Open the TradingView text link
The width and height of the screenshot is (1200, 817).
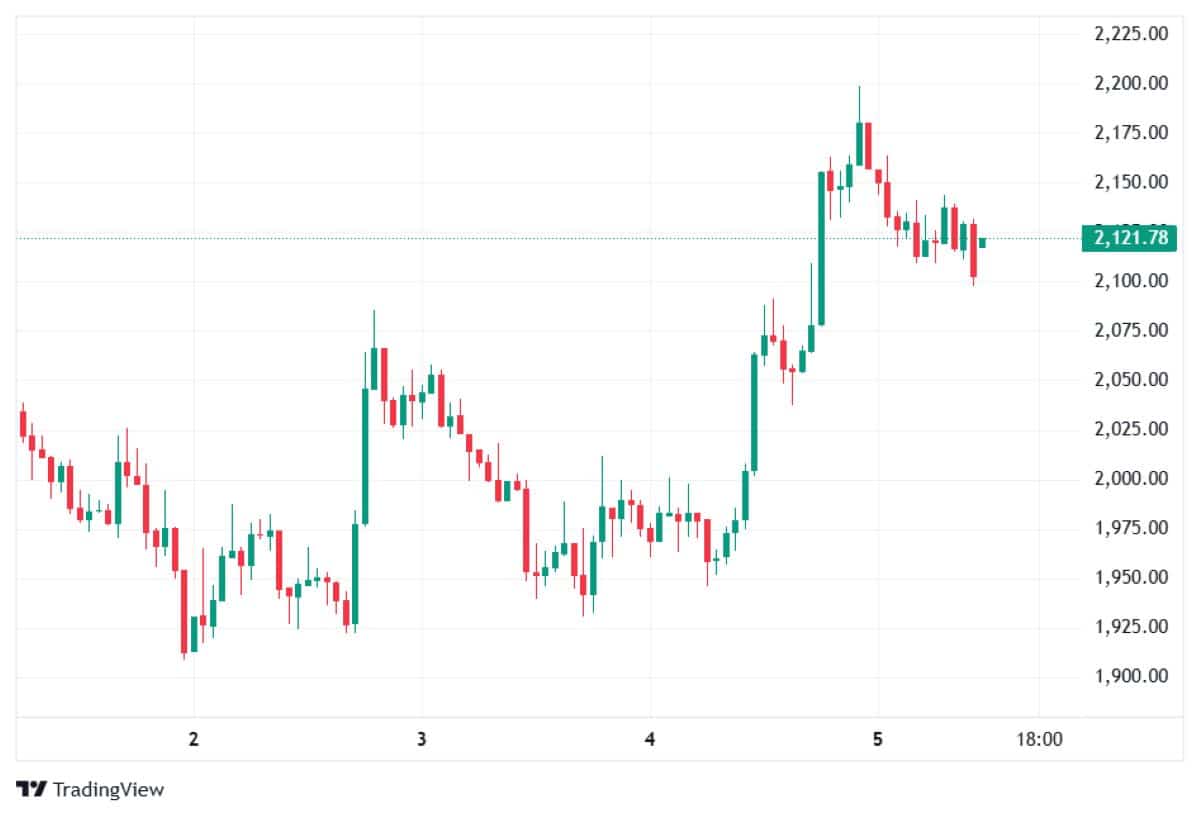[x=108, y=789]
